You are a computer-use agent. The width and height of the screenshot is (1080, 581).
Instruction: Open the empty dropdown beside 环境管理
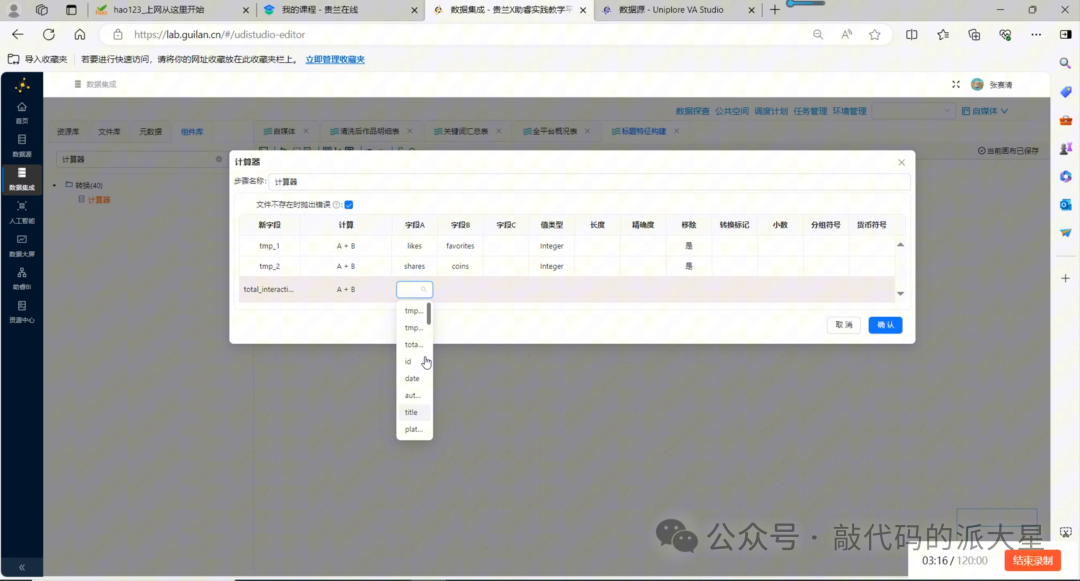(913, 111)
